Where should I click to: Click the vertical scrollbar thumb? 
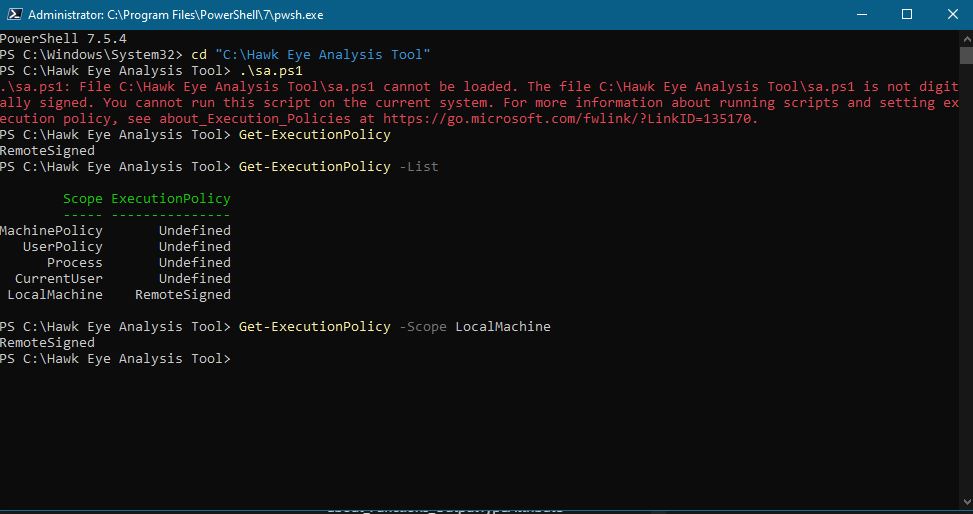966,55
